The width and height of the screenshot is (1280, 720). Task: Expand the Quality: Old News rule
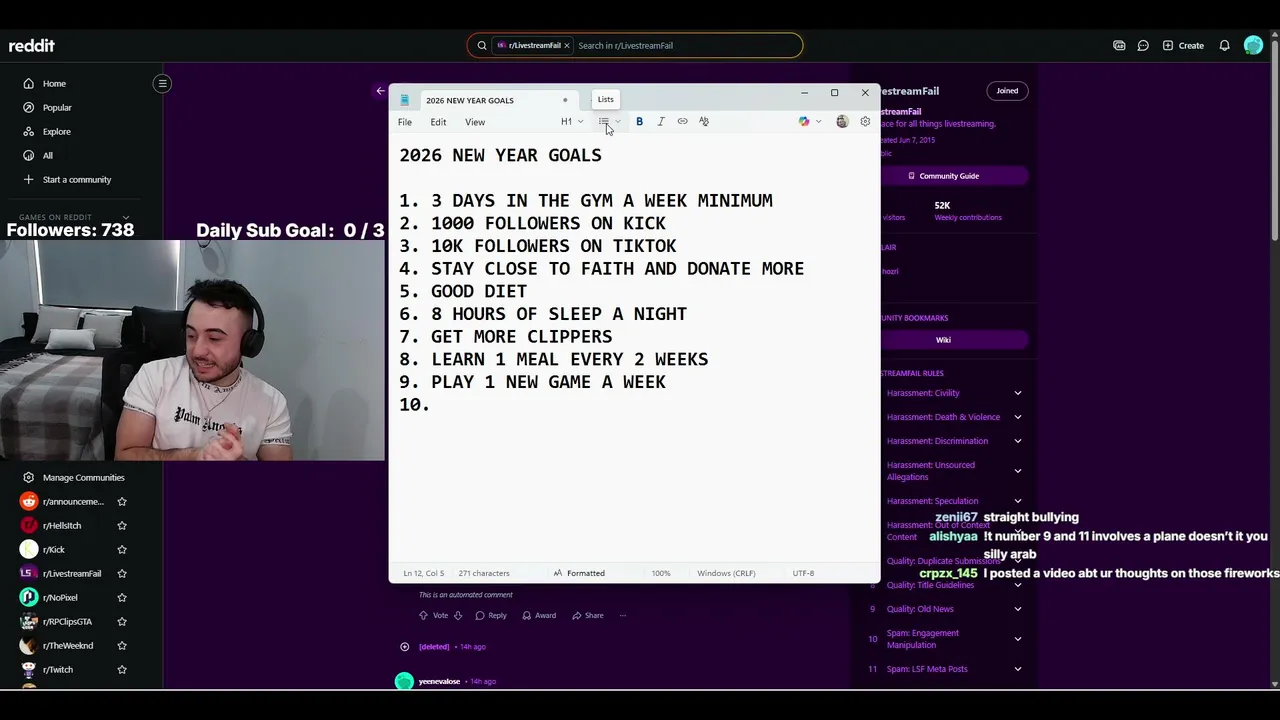(1018, 609)
